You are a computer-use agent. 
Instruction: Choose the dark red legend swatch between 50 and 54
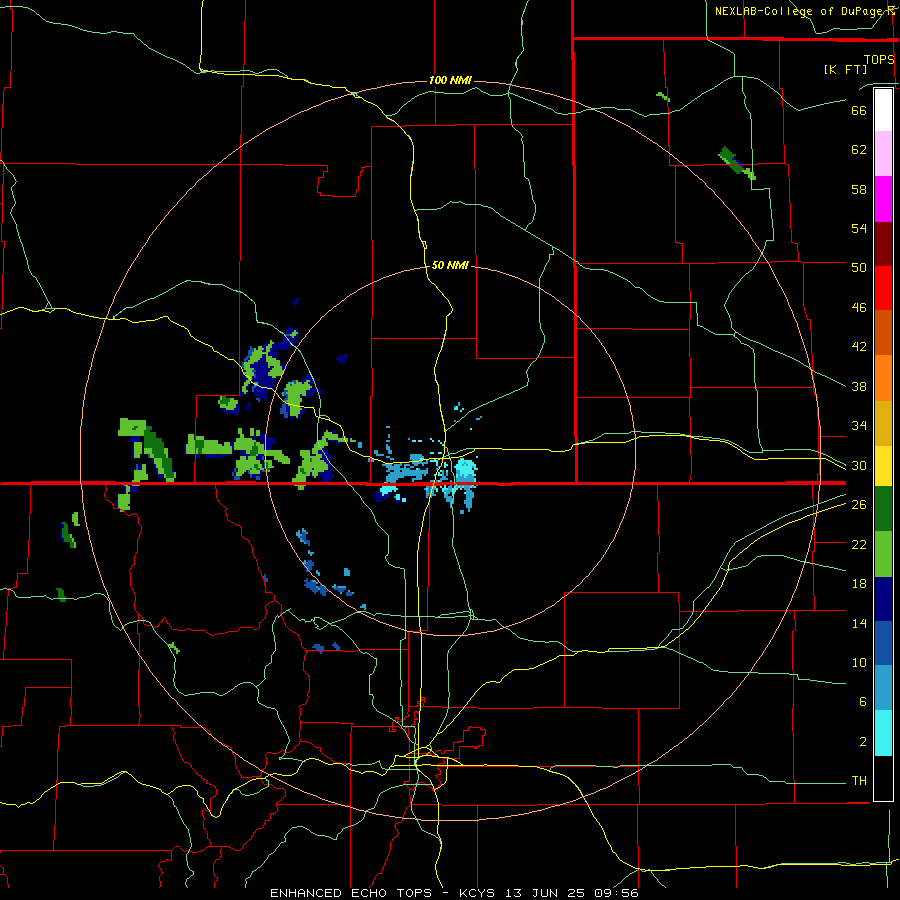pos(883,243)
